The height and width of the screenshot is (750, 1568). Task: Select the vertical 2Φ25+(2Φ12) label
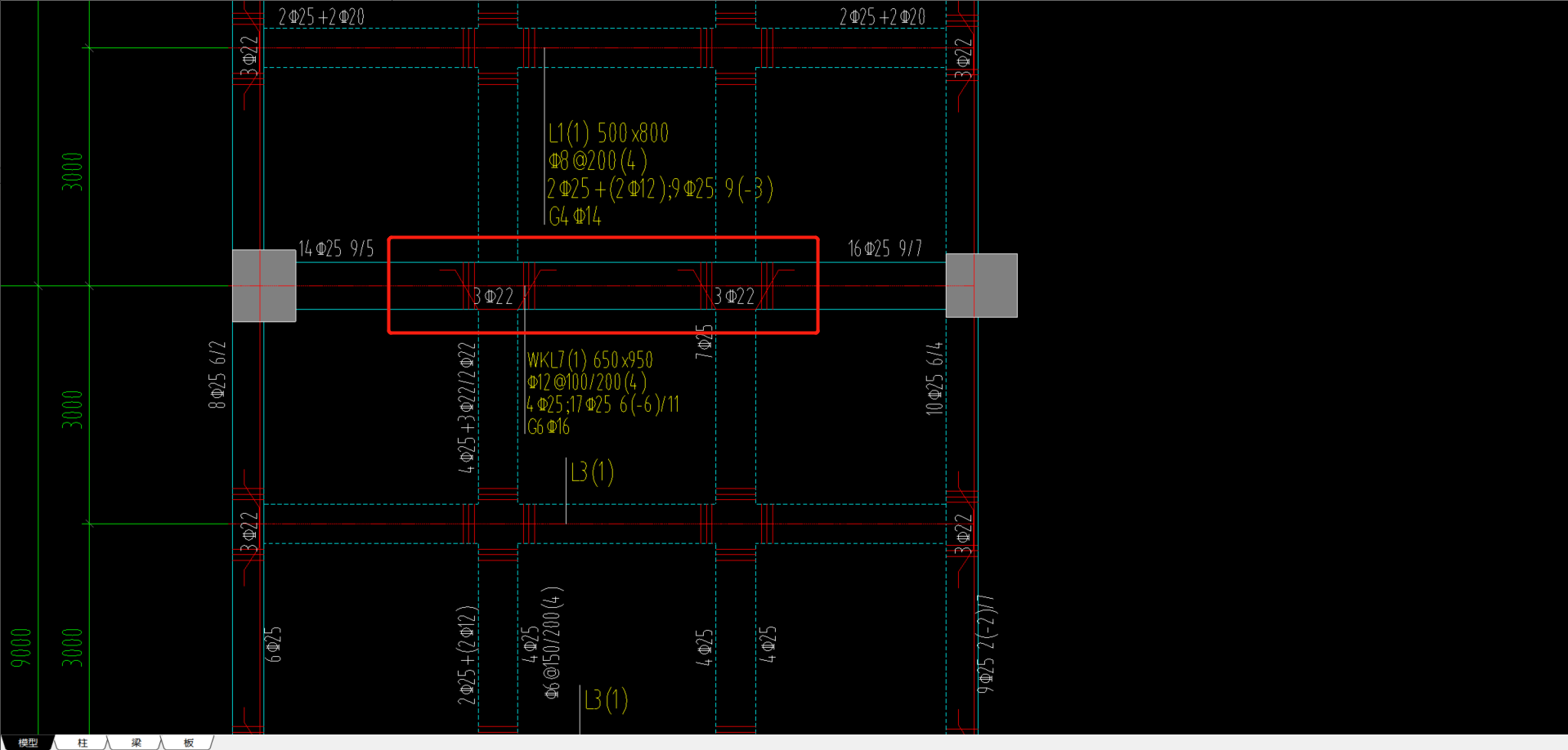[467, 655]
